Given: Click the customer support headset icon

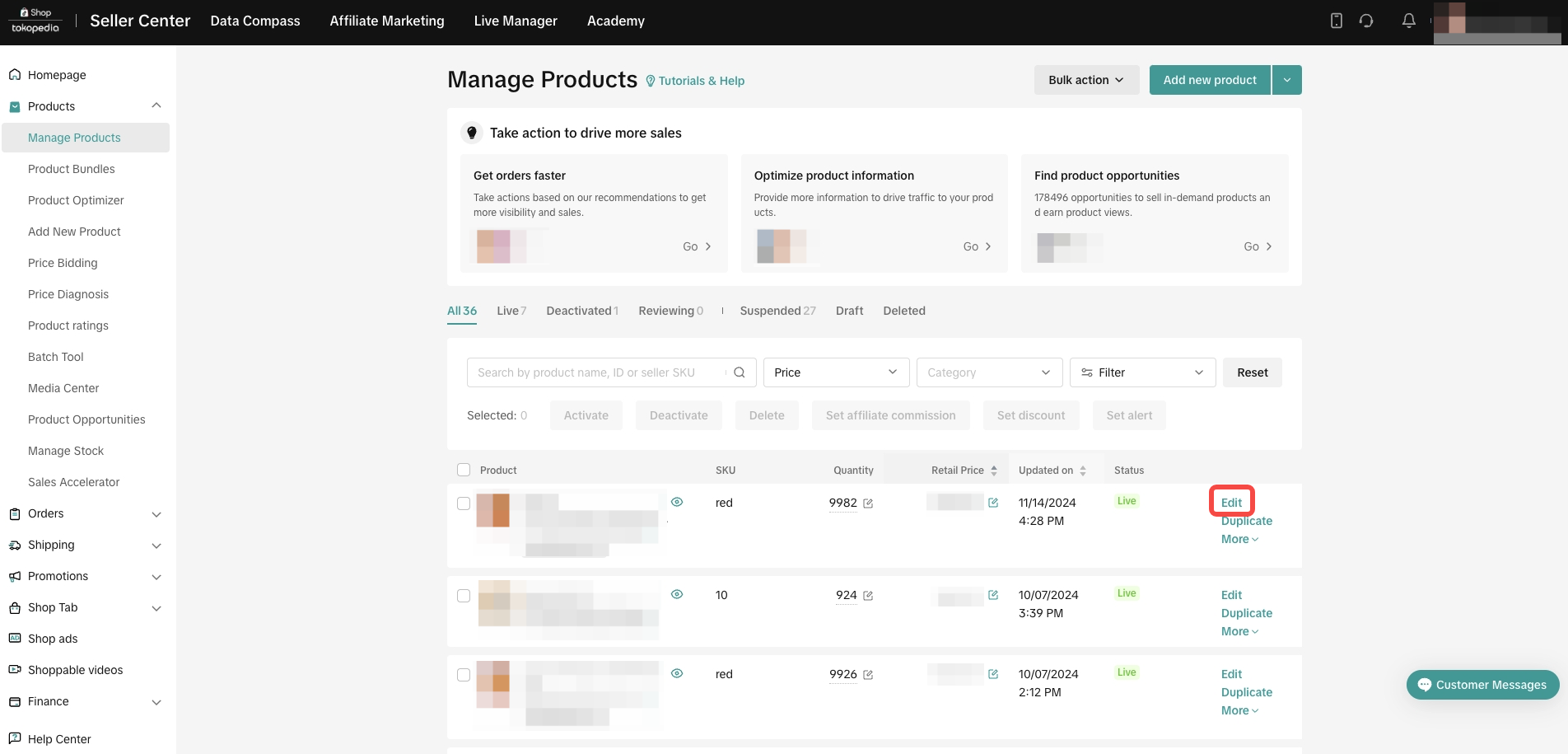Looking at the screenshot, I should (1366, 21).
